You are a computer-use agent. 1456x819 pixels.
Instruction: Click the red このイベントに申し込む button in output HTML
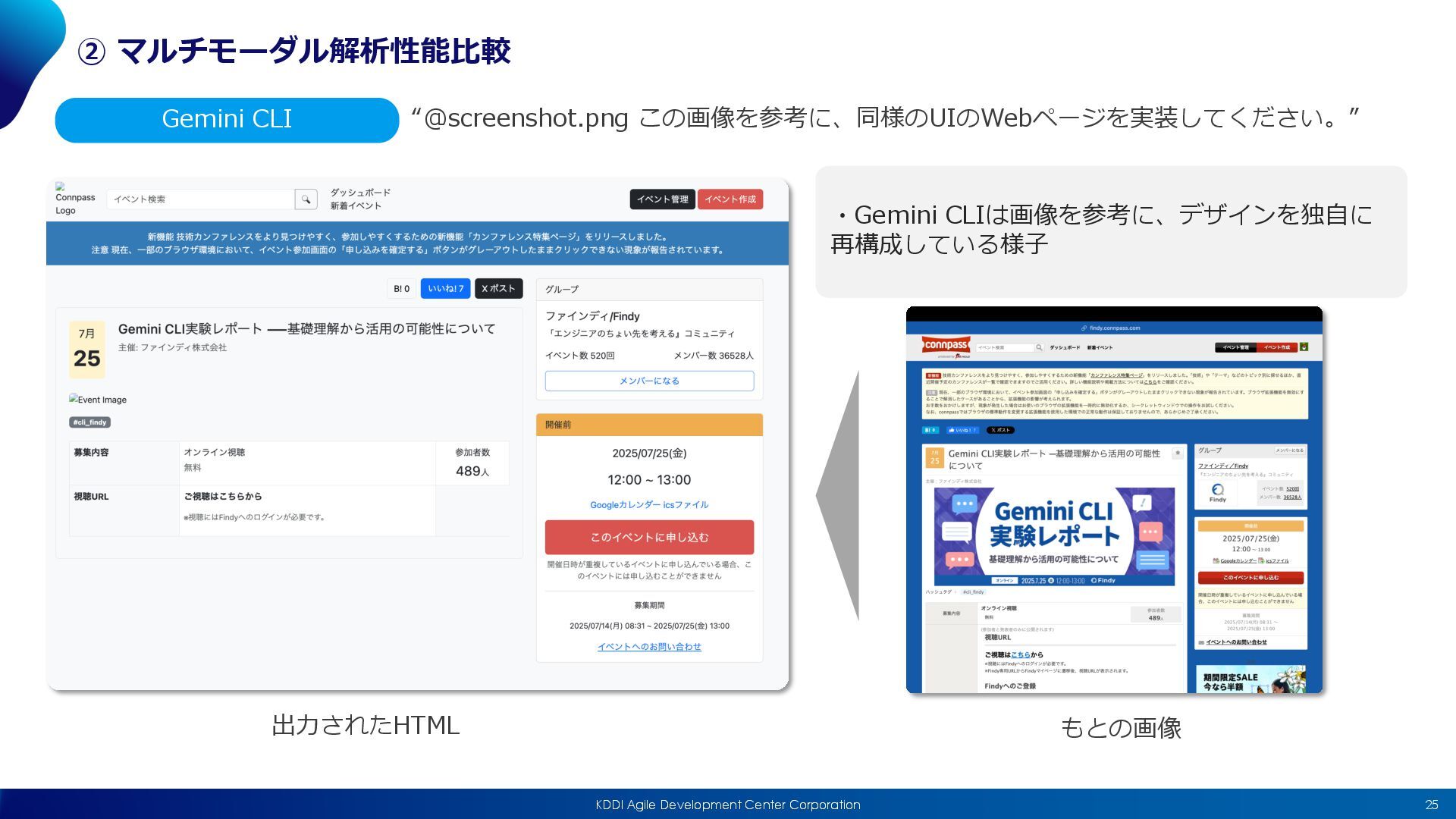point(649,537)
